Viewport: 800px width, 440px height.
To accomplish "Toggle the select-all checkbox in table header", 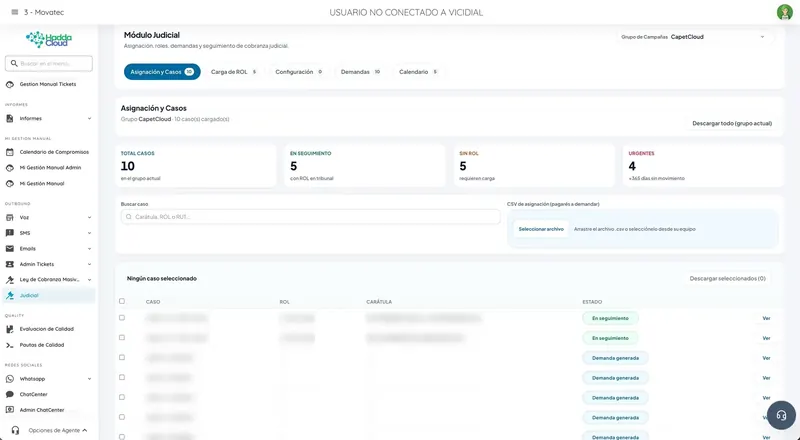I will tap(122, 301).
